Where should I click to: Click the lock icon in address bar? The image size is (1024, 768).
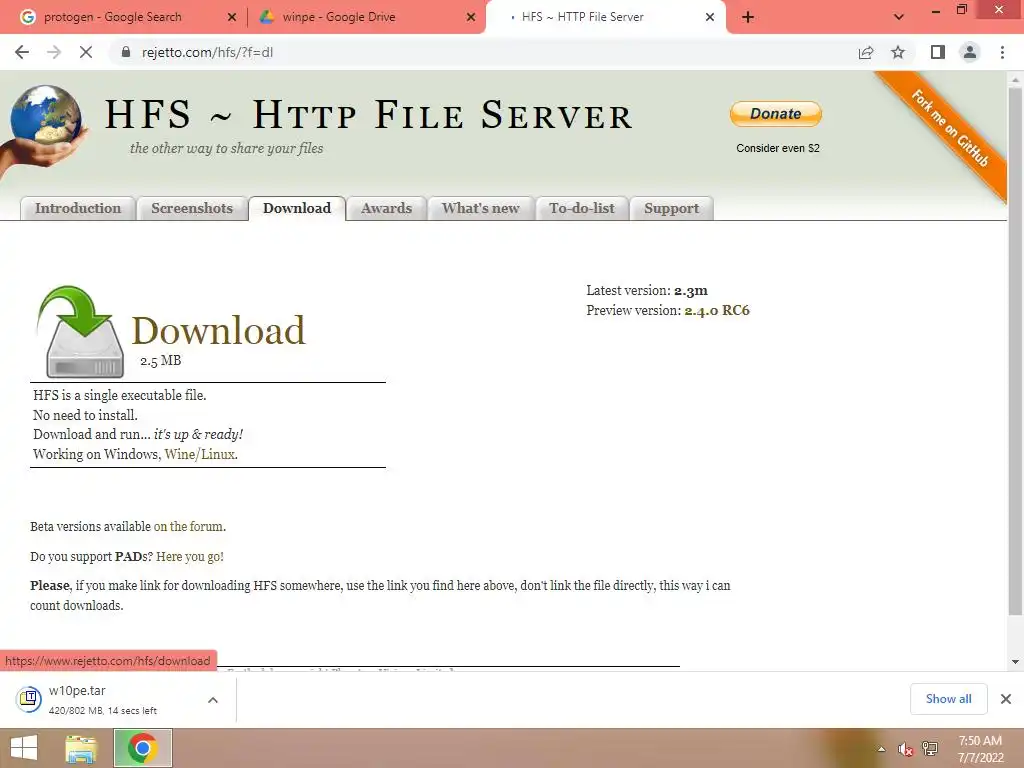click(x=126, y=52)
